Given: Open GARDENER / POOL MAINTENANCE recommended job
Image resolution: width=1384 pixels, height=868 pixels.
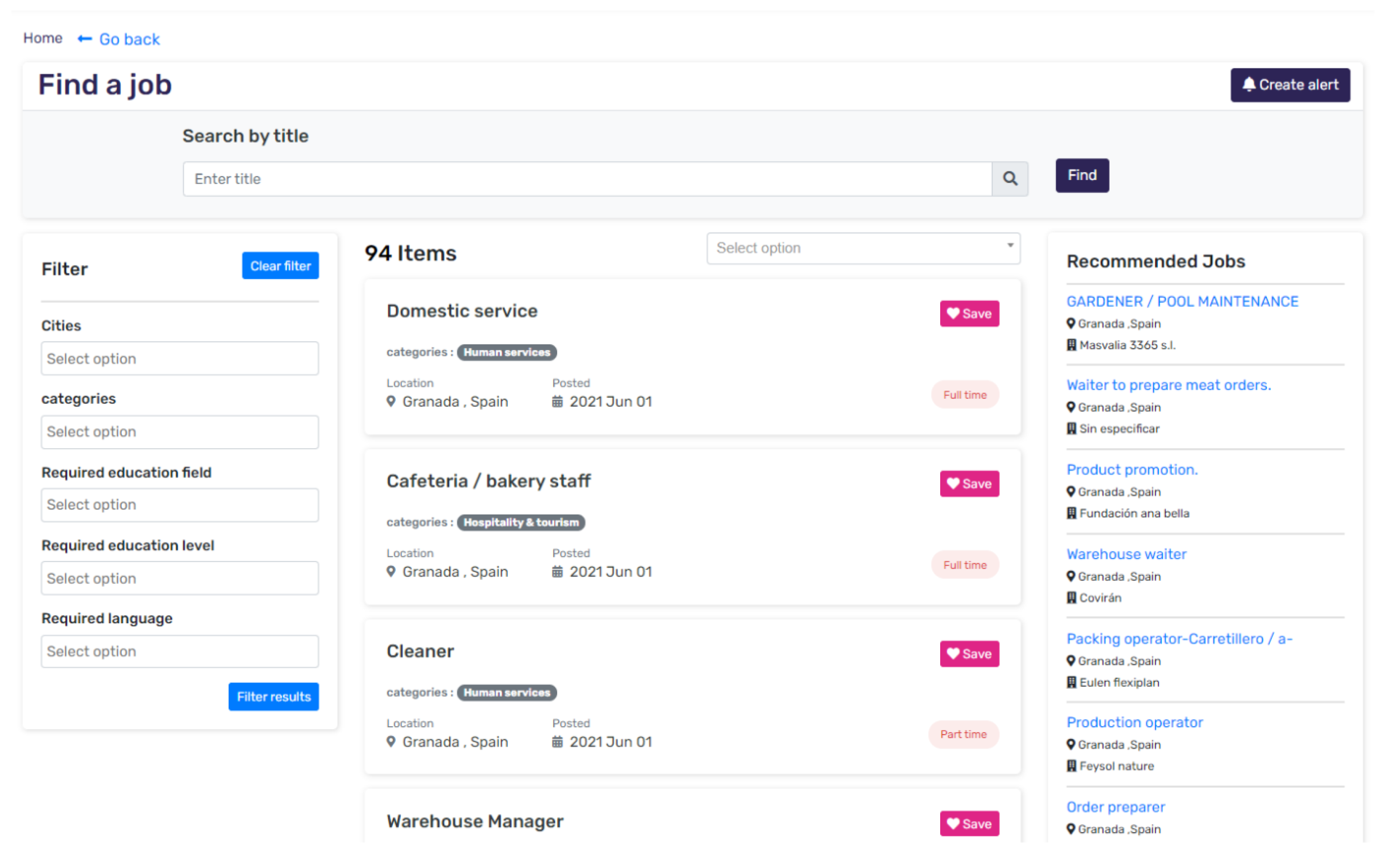Looking at the screenshot, I should click(1182, 301).
